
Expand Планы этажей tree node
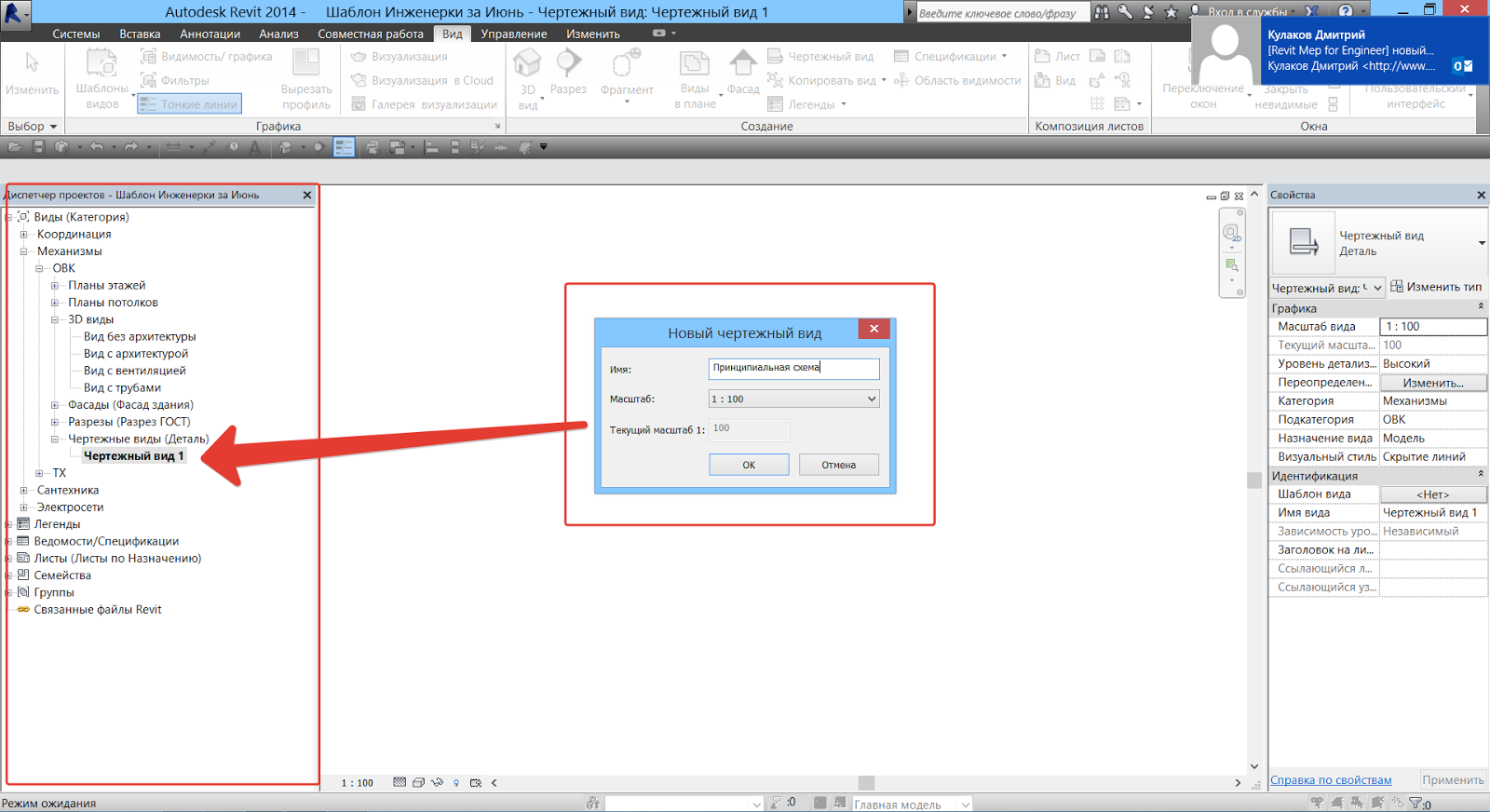point(55,286)
